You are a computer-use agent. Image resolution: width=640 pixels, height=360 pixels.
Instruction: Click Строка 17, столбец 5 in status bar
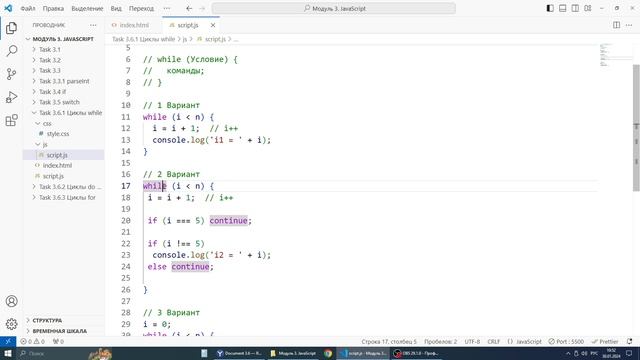pos(389,342)
